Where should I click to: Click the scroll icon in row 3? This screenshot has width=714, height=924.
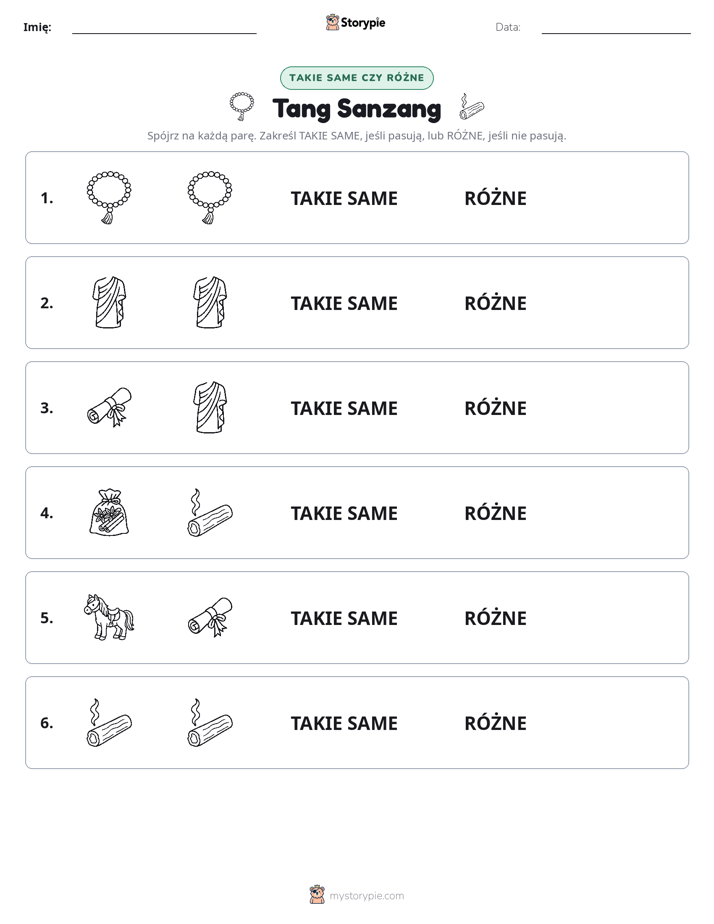click(x=110, y=407)
